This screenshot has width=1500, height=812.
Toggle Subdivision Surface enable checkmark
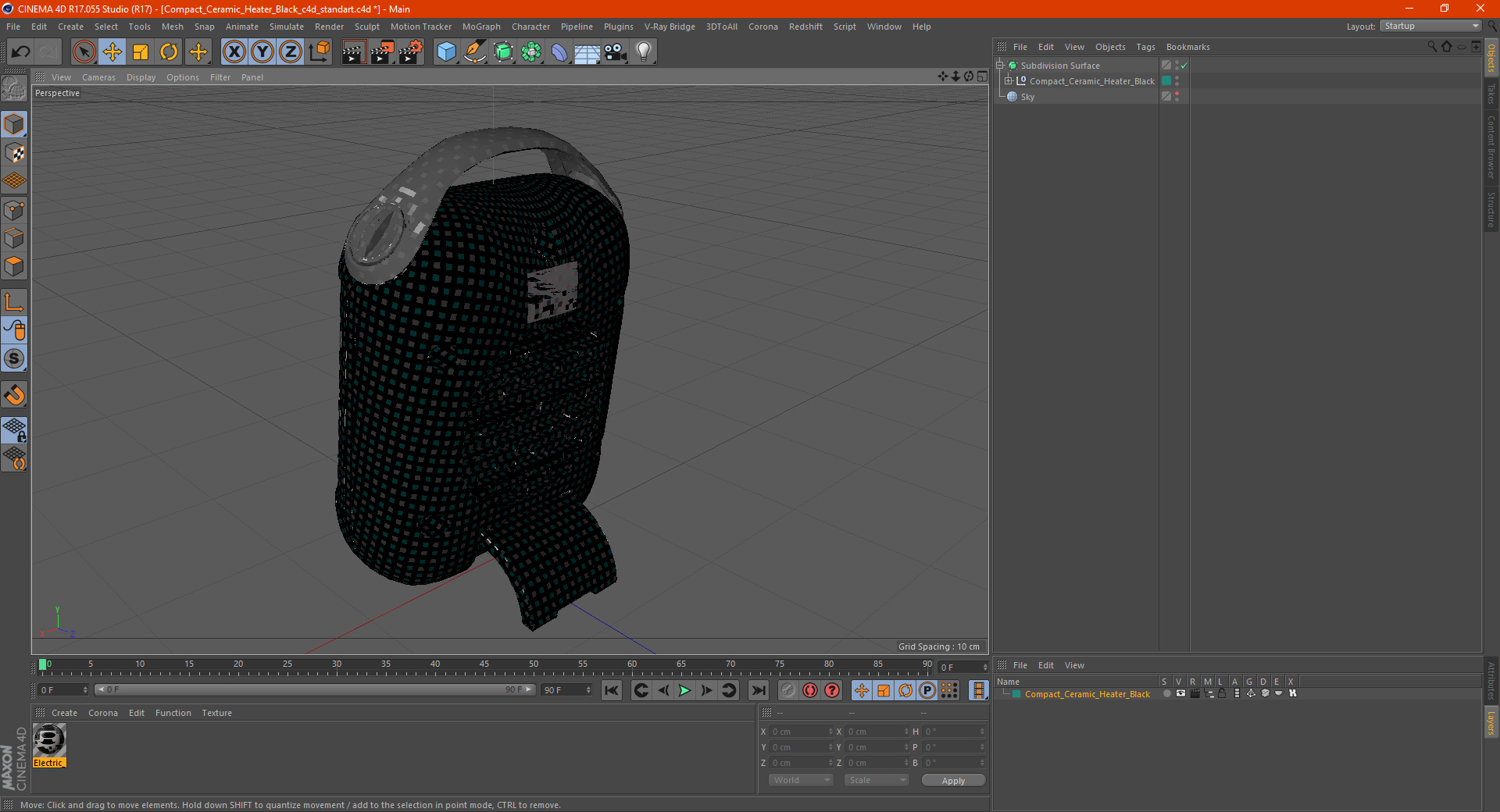1184,66
